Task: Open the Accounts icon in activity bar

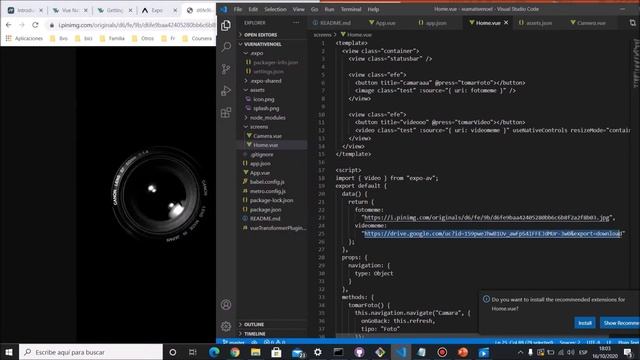Action: tap(226, 304)
